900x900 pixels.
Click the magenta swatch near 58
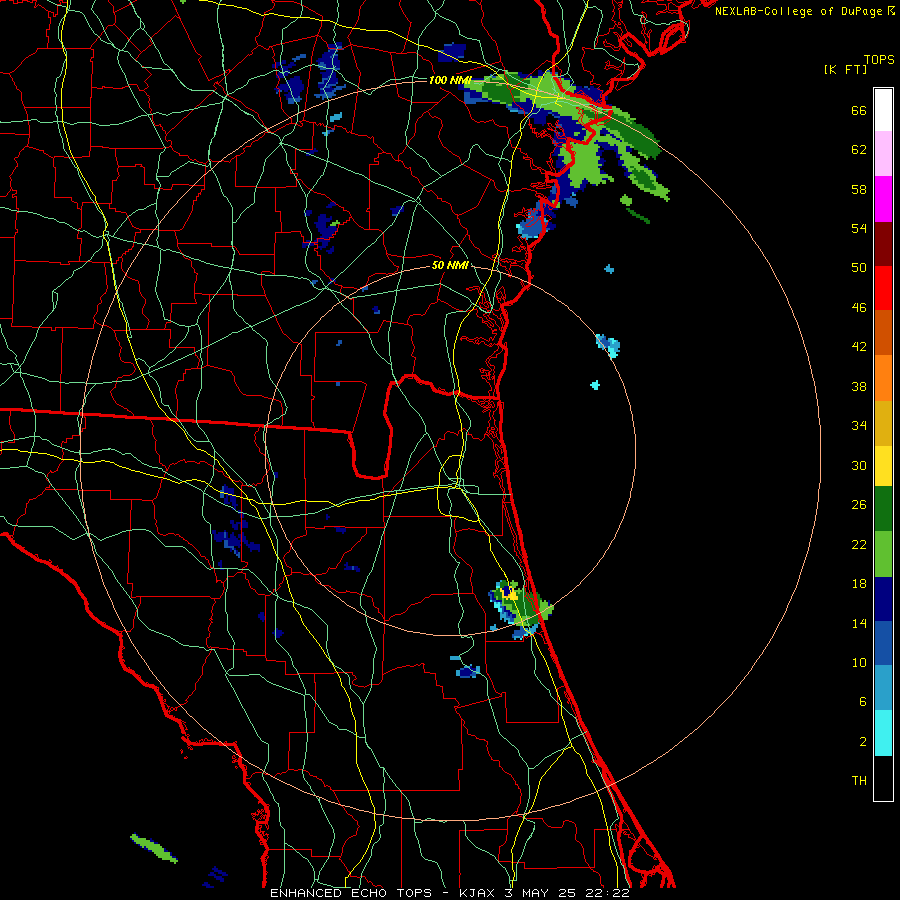tap(883, 199)
